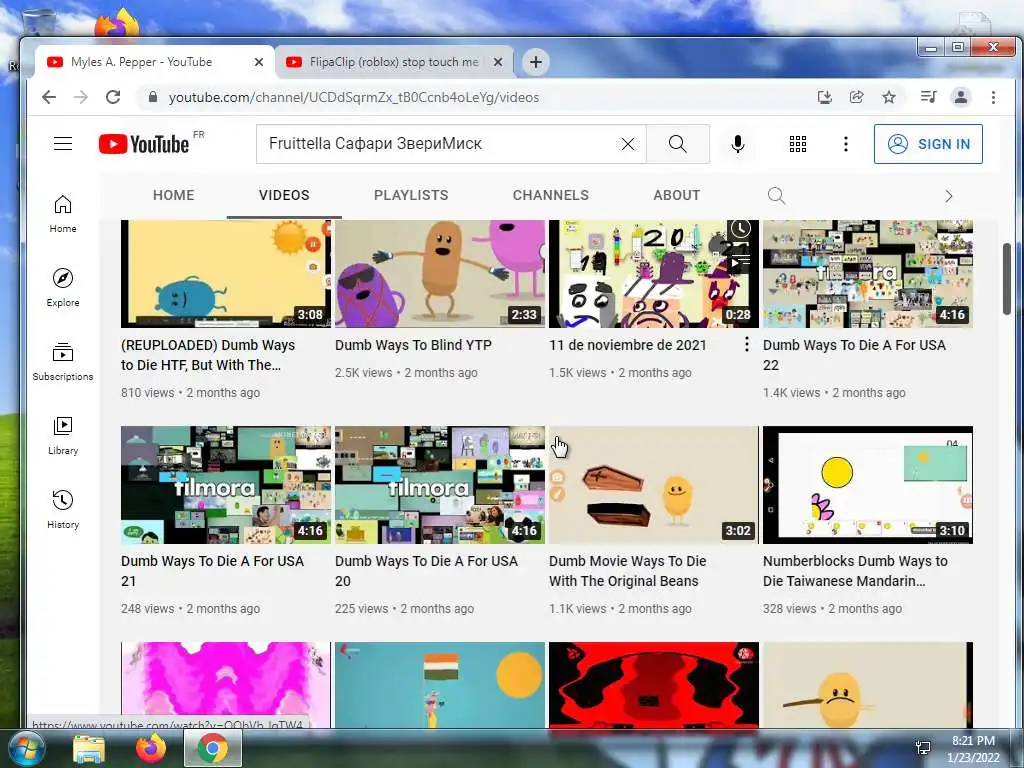Go back with the browser back arrow

coord(49,97)
